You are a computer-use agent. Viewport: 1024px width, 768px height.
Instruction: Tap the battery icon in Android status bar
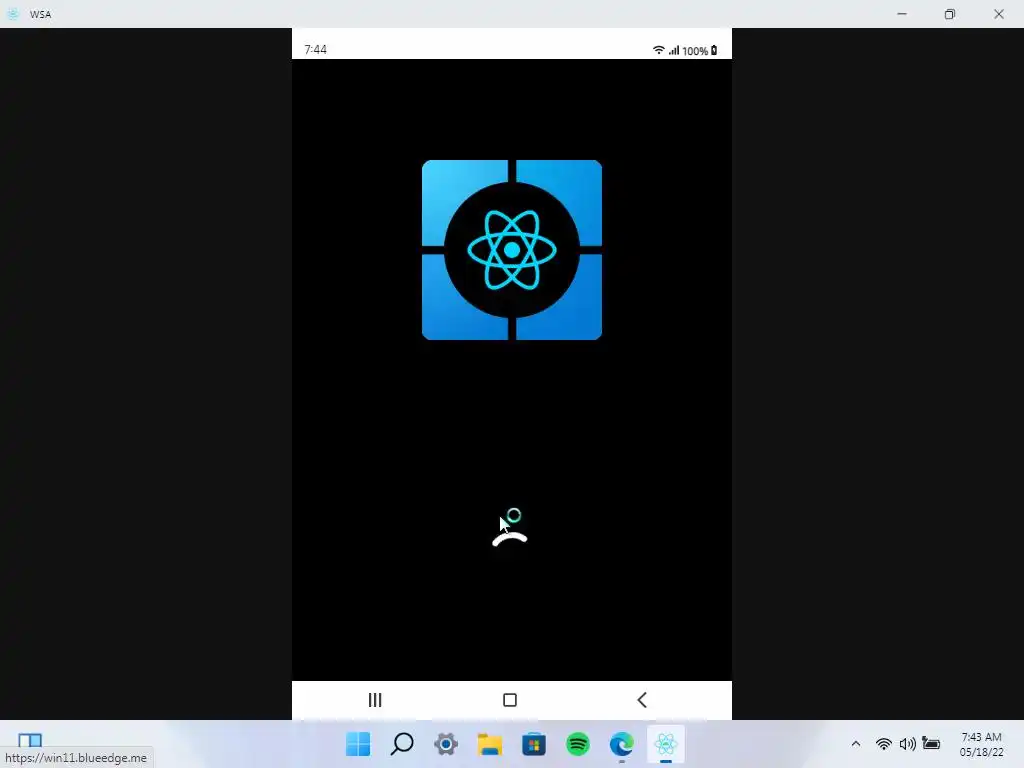(714, 50)
